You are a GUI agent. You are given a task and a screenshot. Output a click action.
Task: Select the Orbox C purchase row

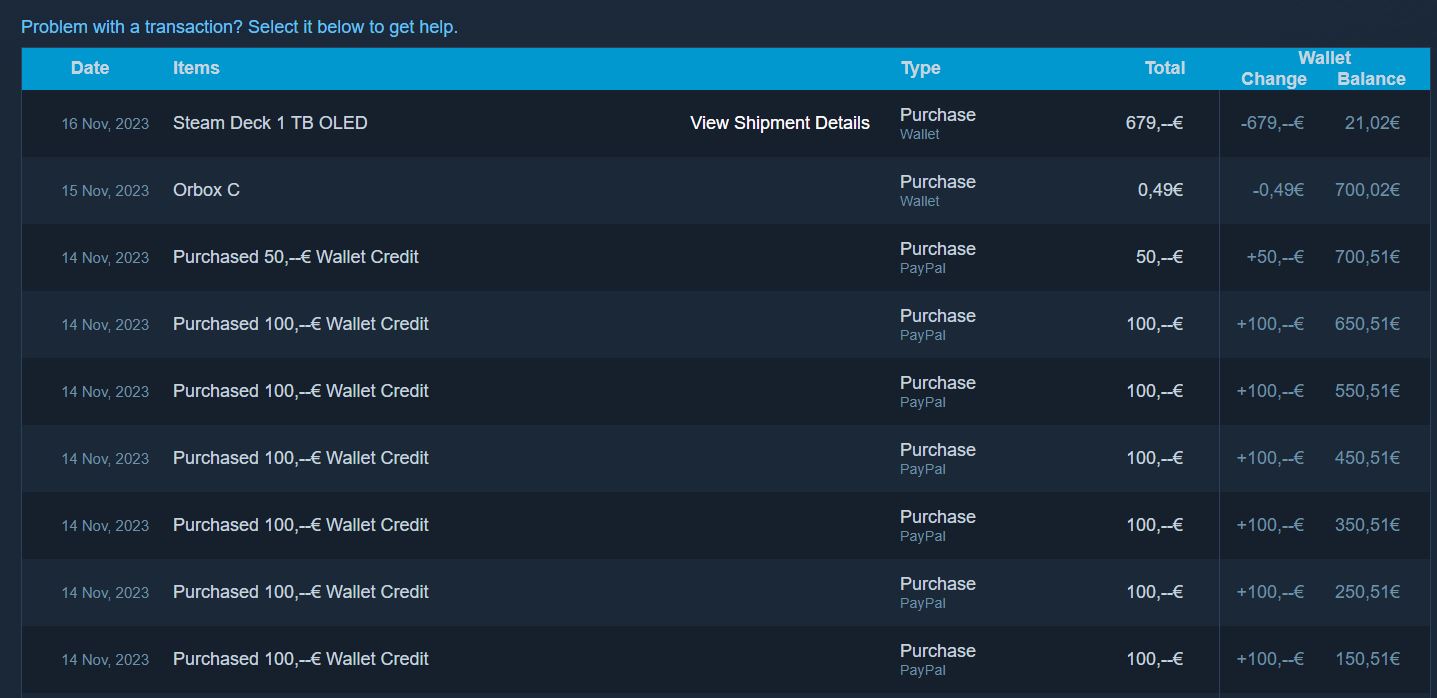pyautogui.click(x=206, y=190)
